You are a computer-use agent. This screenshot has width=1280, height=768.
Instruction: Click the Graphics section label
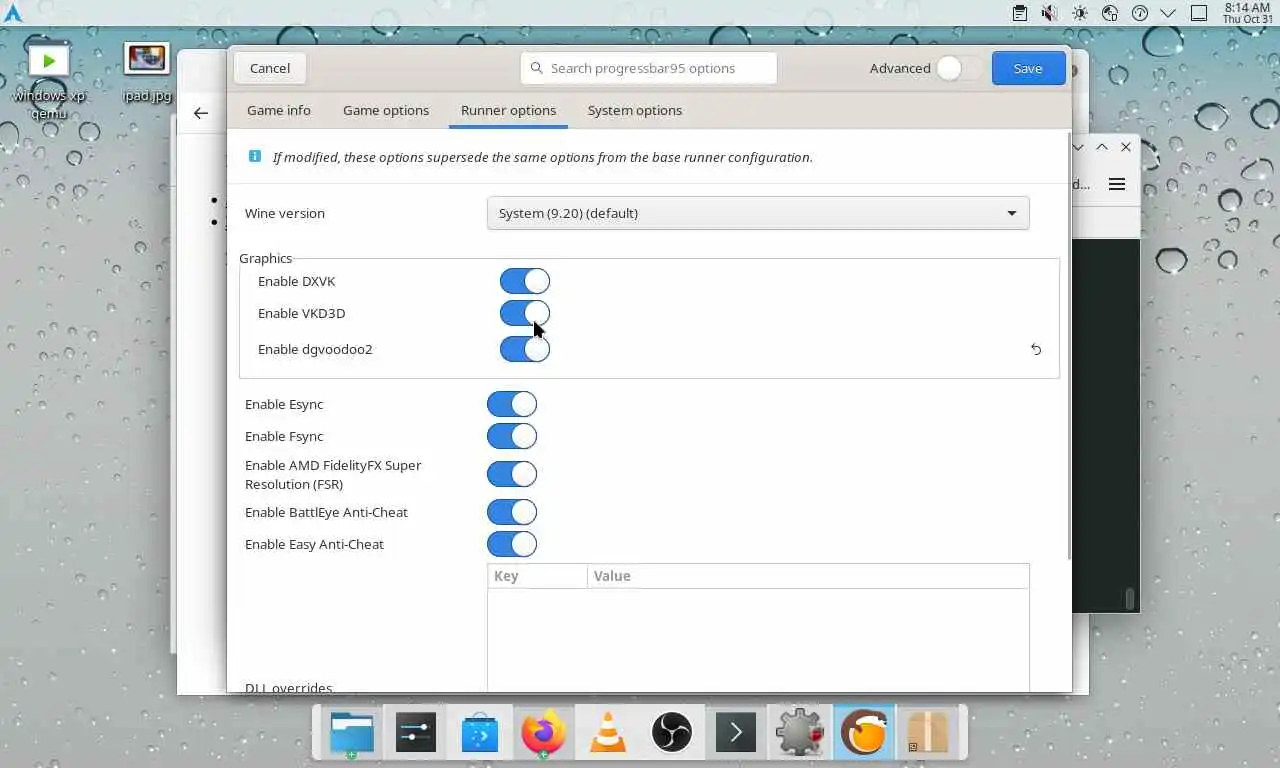coord(266,258)
